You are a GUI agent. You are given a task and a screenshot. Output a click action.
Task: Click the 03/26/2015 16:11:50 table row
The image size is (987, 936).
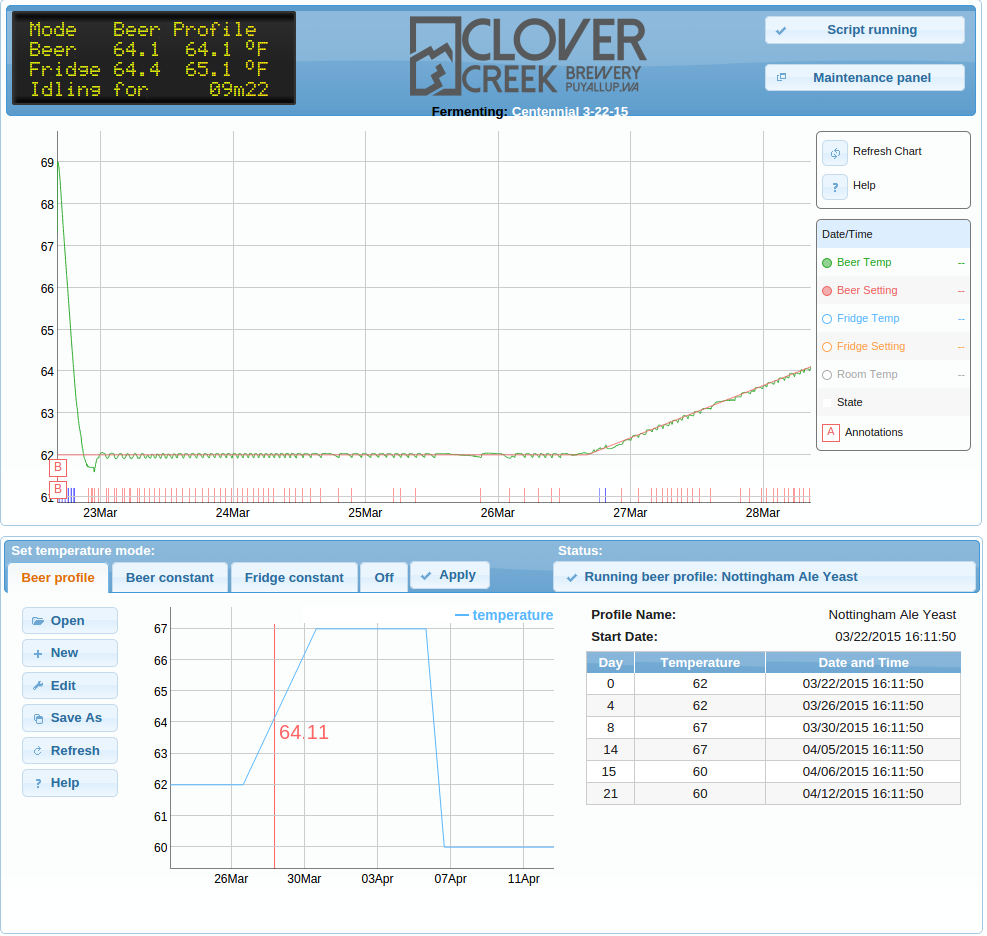[x=773, y=706]
